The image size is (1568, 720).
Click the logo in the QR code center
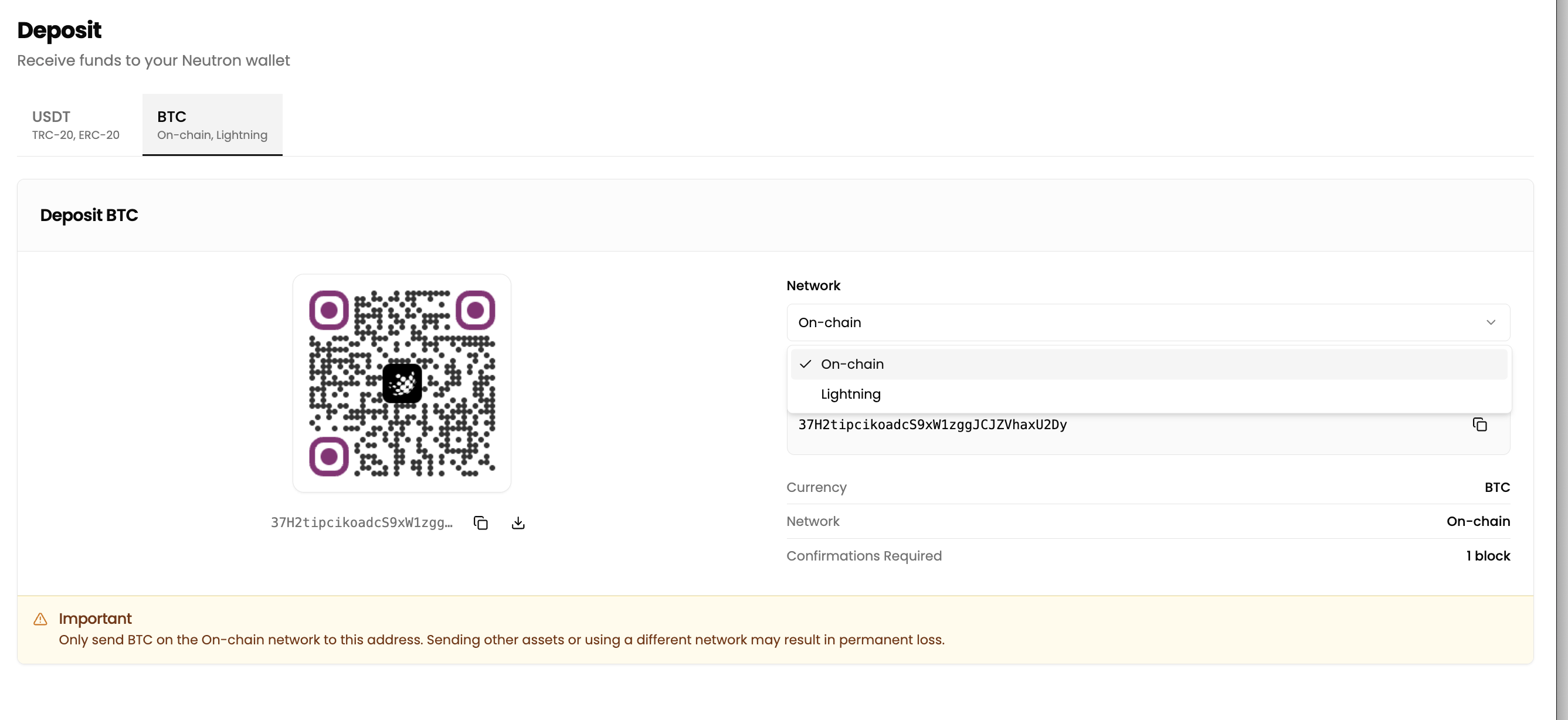coord(402,383)
